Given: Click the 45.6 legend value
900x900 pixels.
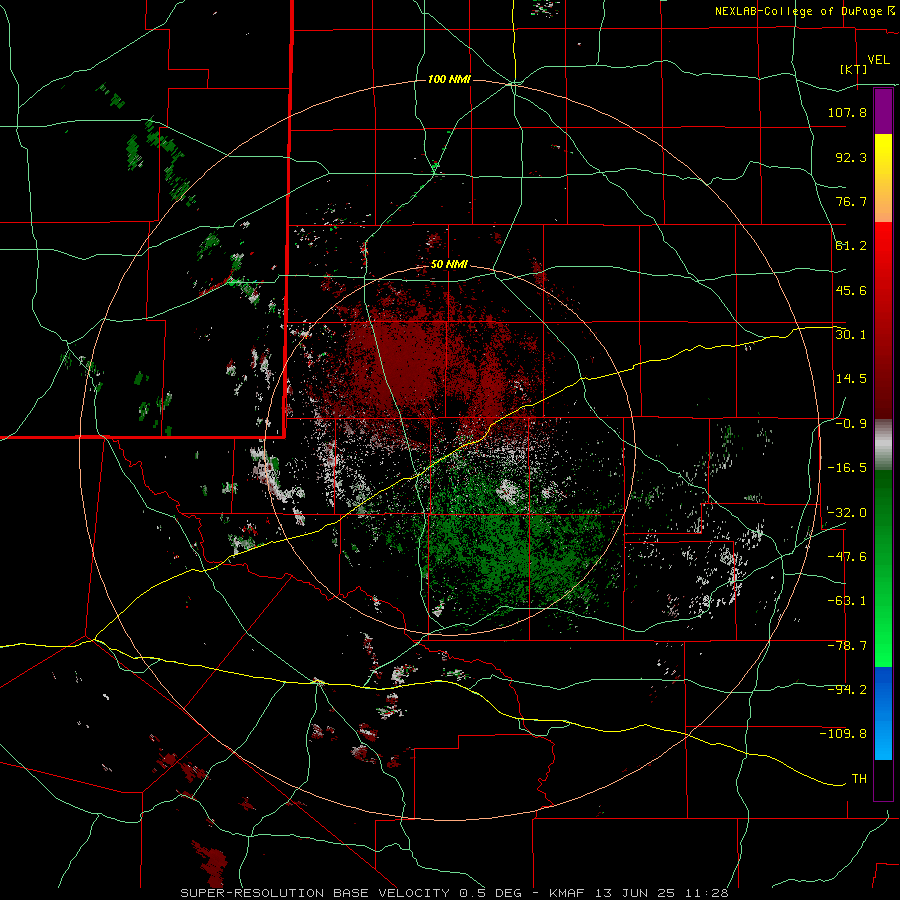Looking at the screenshot, I should tap(851, 290).
